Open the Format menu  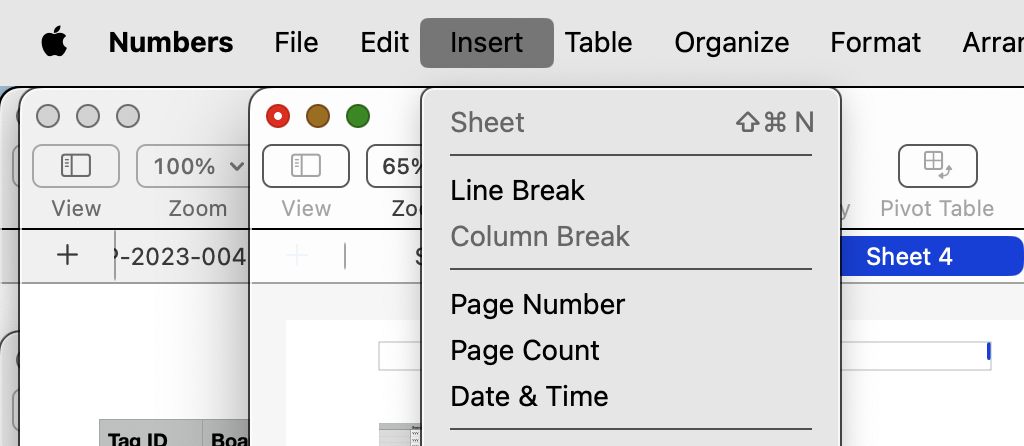(876, 43)
